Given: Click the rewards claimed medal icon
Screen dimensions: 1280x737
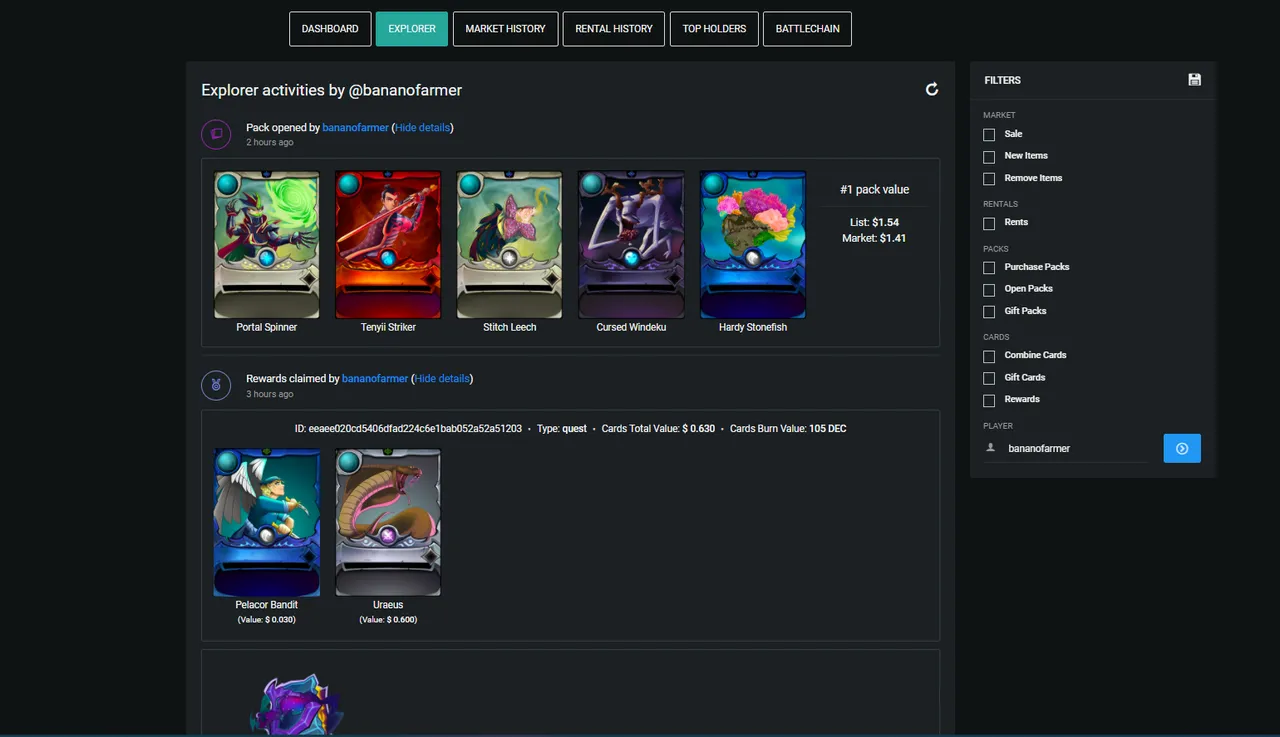Looking at the screenshot, I should [x=216, y=385].
